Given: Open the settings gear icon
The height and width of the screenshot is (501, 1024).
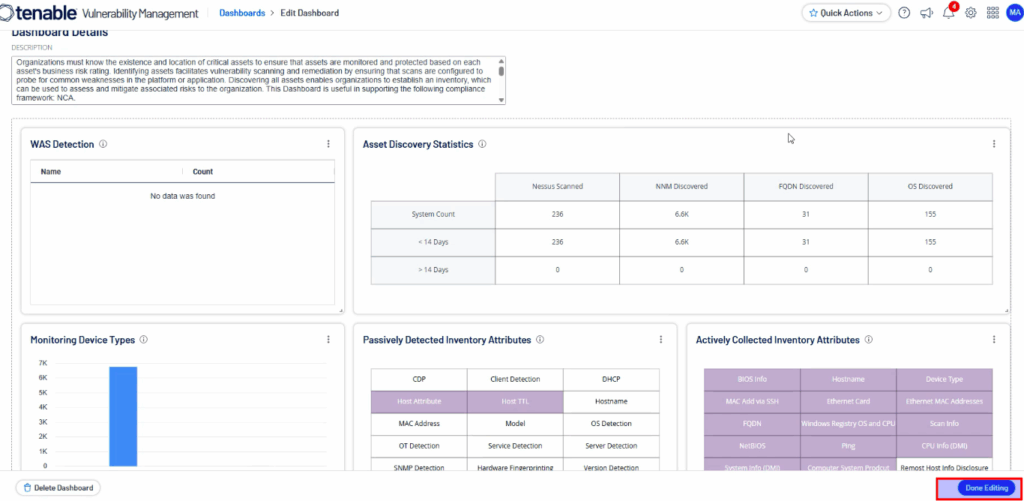Looking at the screenshot, I should [970, 13].
